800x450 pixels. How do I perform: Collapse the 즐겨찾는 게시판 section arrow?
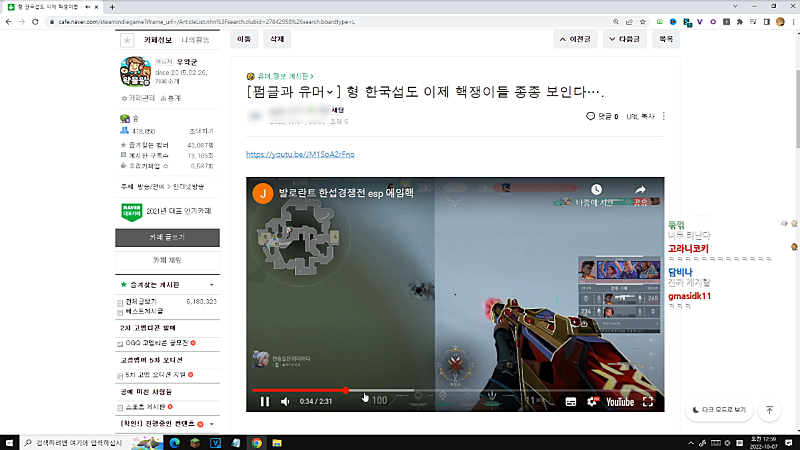click(x=212, y=285)
